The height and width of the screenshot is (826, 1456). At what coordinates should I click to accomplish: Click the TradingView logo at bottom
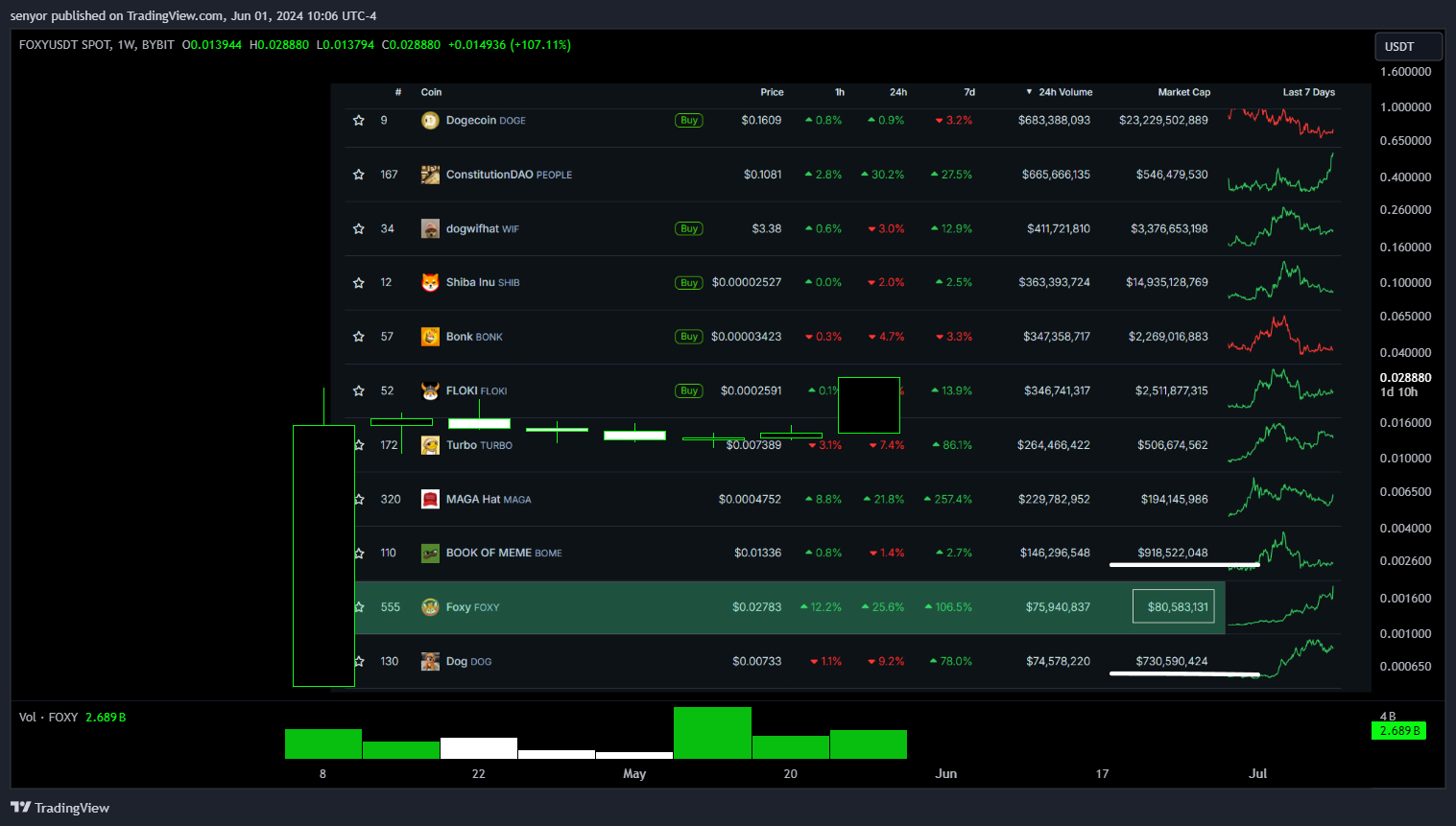60,808
